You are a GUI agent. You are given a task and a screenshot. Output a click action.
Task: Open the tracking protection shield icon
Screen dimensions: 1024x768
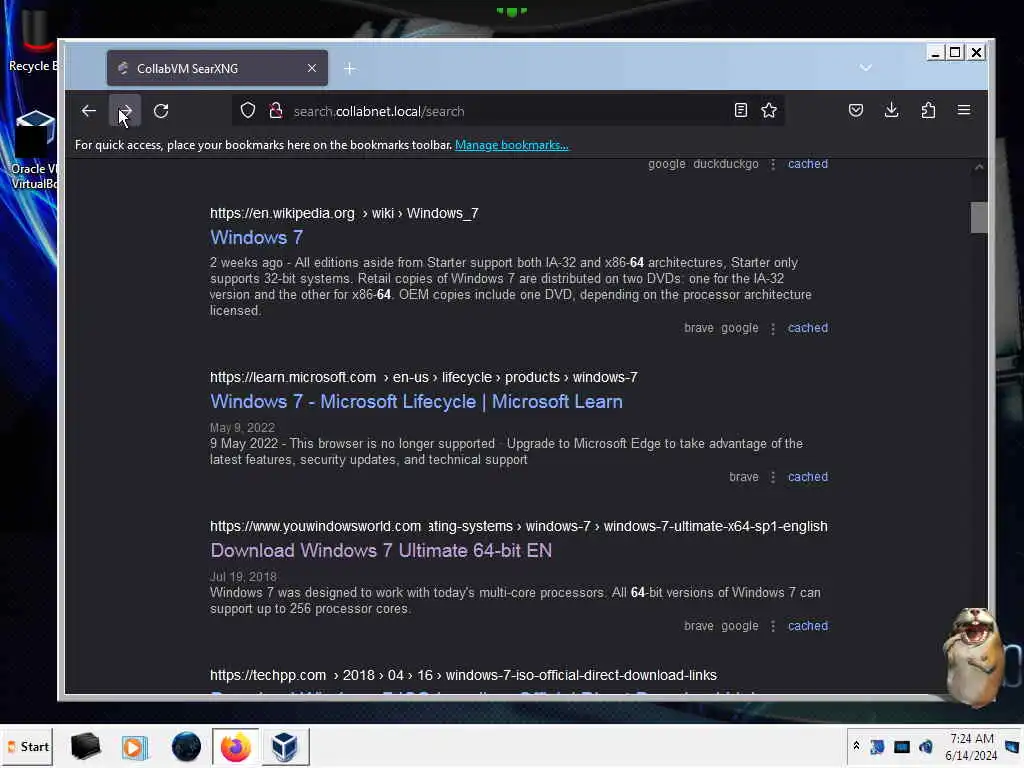[248, 110]
